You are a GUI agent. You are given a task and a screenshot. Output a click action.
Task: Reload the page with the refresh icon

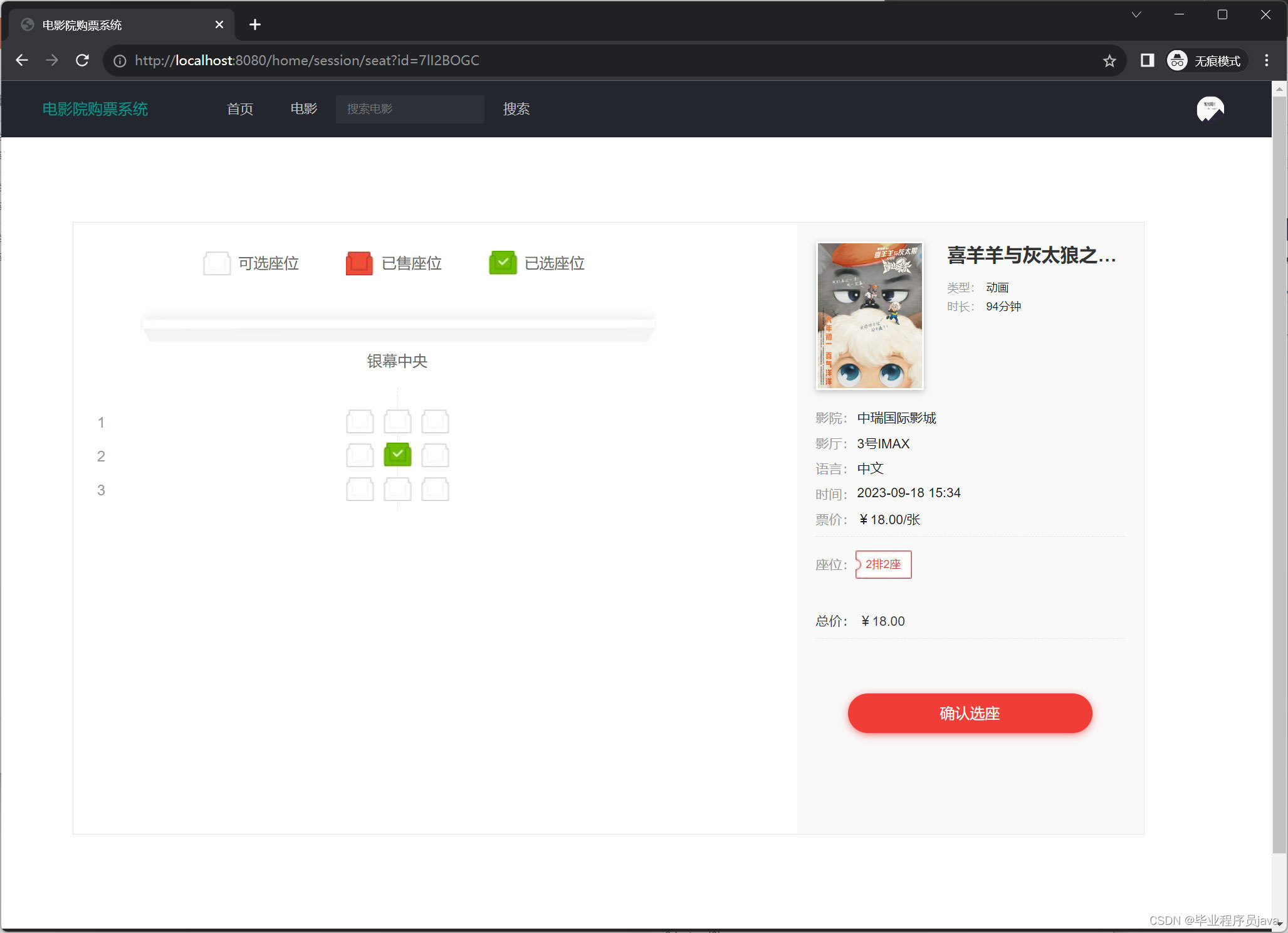click(x=82, y=60)
